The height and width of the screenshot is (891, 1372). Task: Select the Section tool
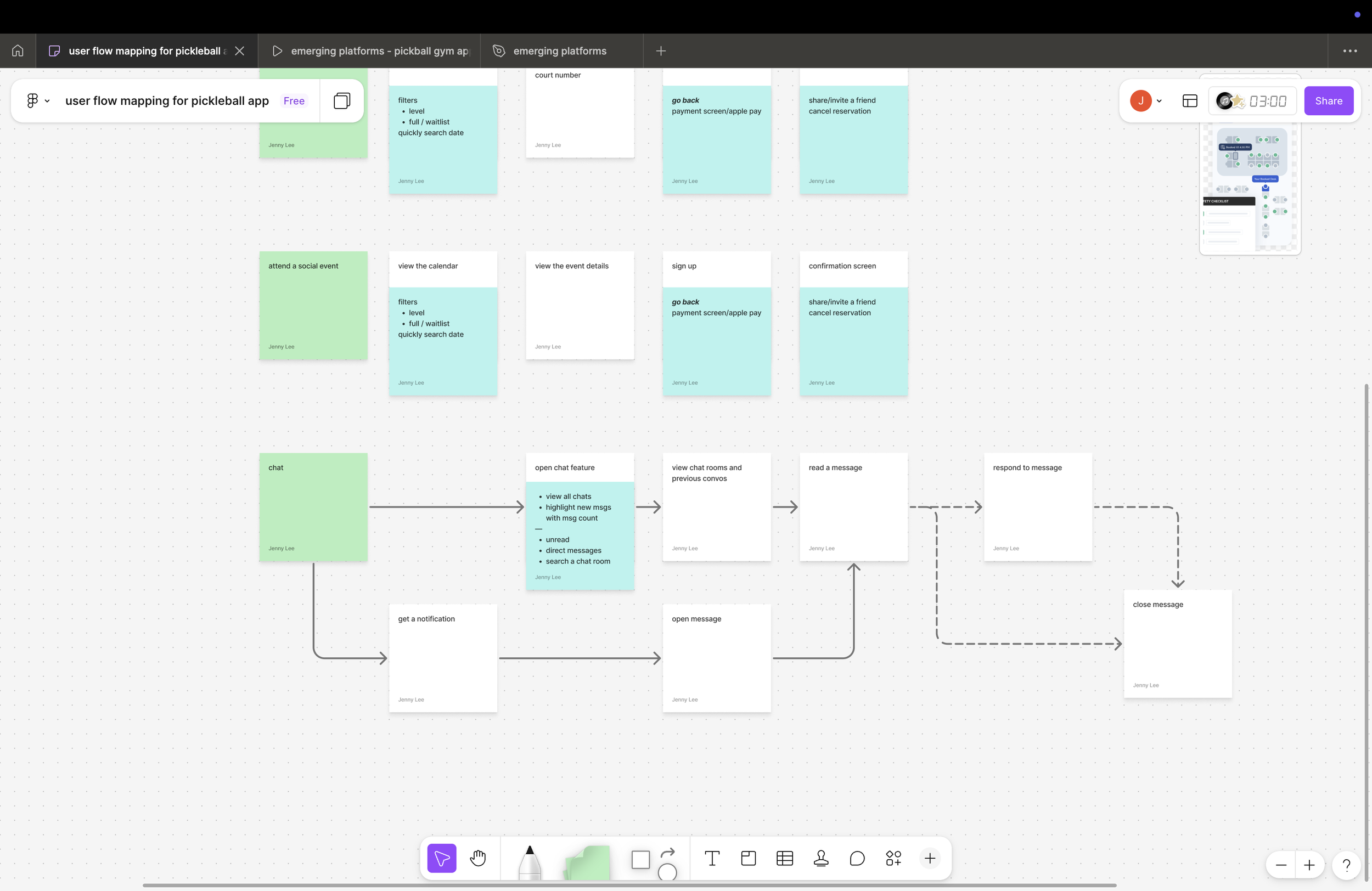tap(748, 858)
